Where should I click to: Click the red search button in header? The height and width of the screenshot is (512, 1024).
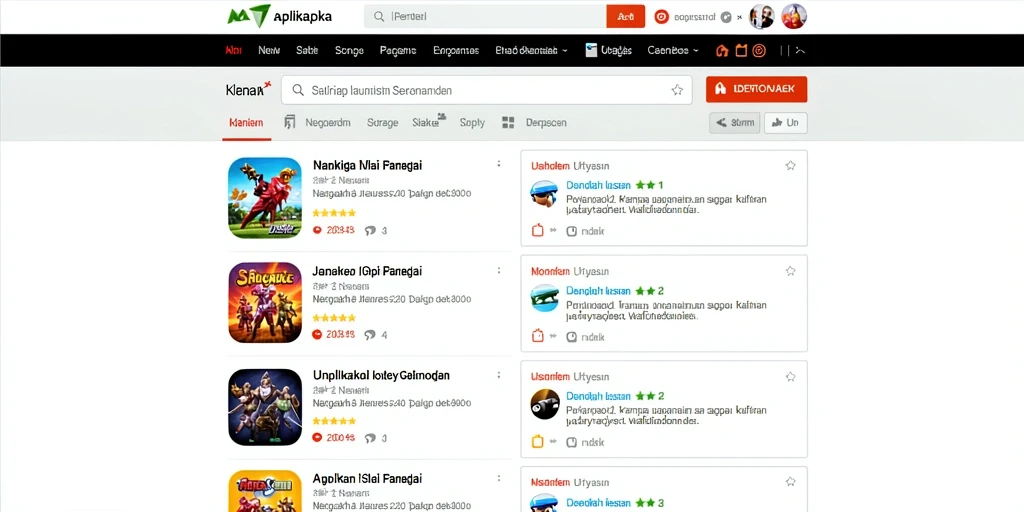626,16
